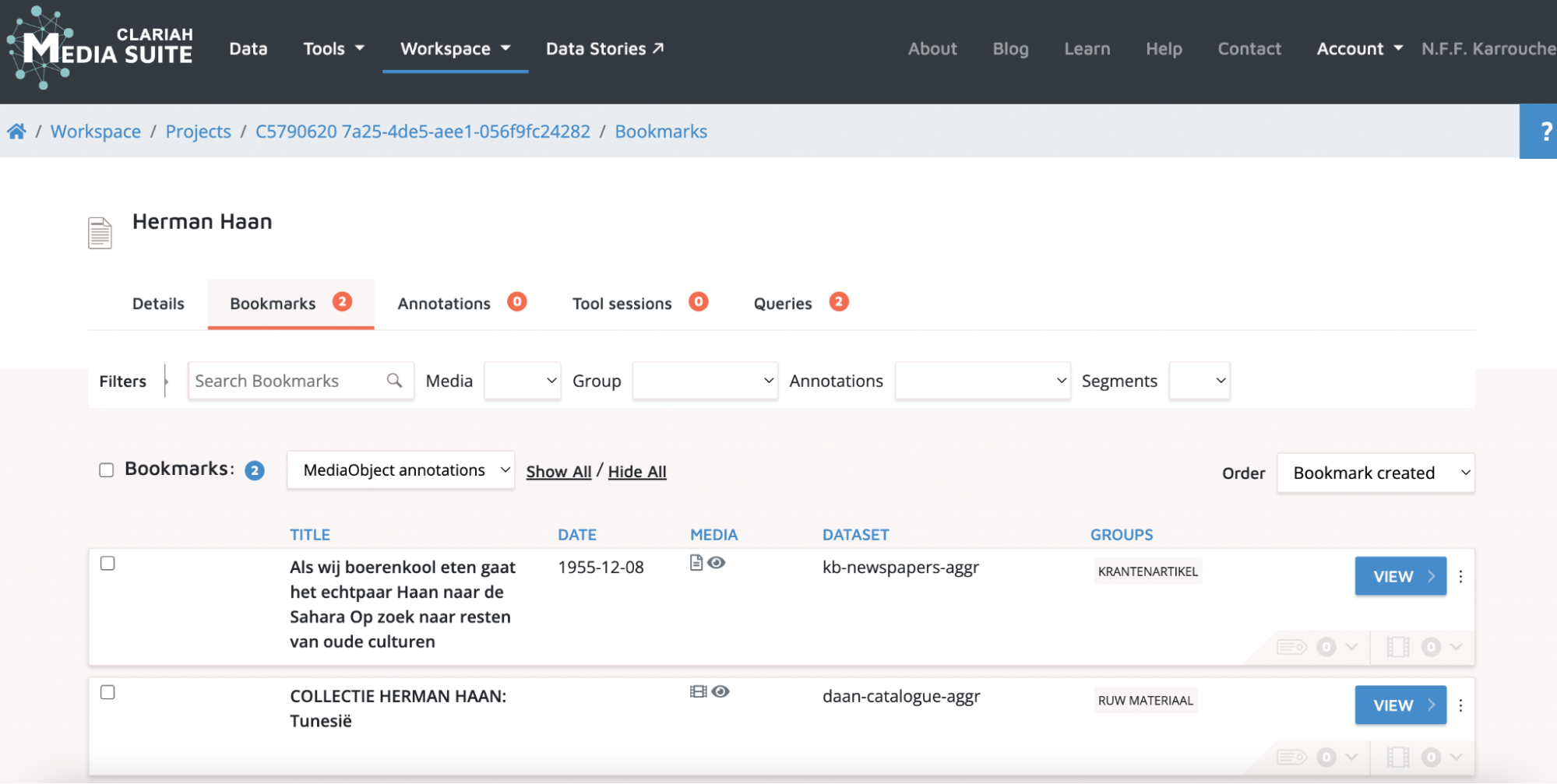This screenshot has height=784, width=1557.
Task: Check the box for COLLECTIE HERMAN HAAN bookmark
Action: coord(107,692)
